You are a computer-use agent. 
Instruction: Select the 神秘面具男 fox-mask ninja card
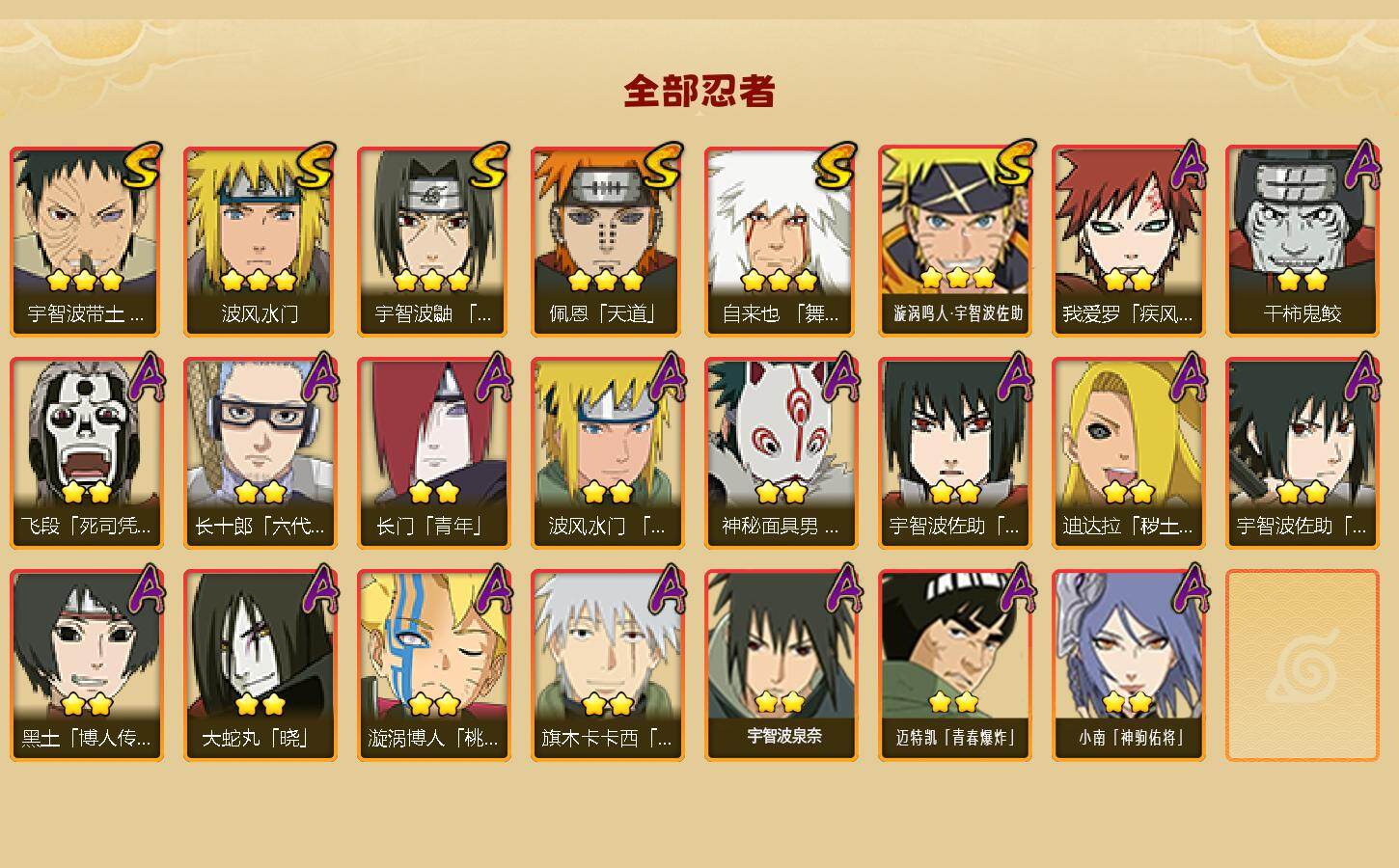(x=781, y=453)
